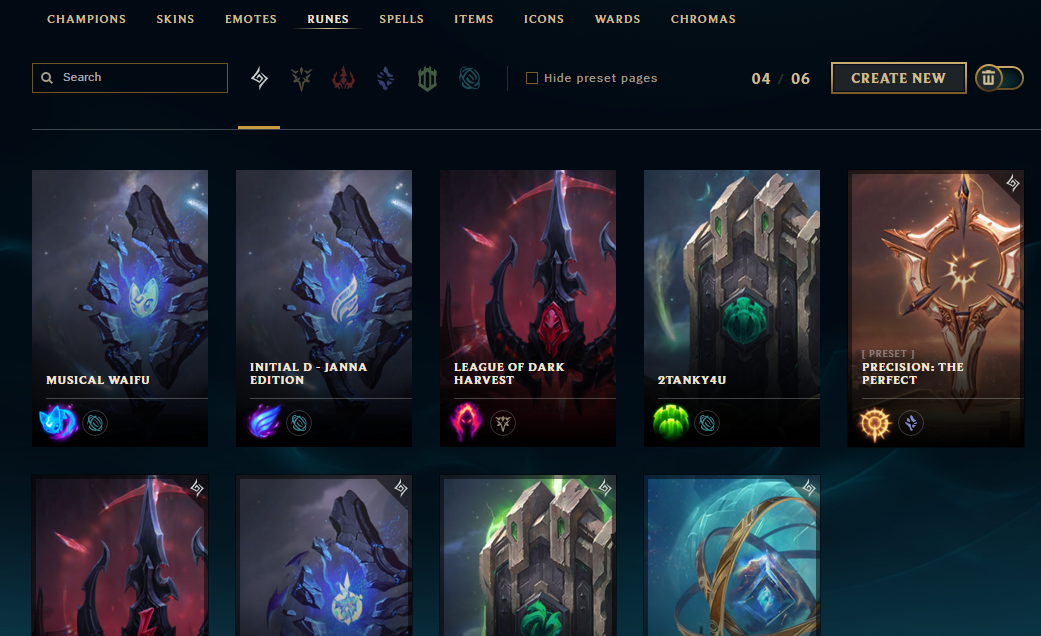Click Grasp keystone icon on 2TANKY4U card
The image size is (1041, 636).
click(671, 422)
